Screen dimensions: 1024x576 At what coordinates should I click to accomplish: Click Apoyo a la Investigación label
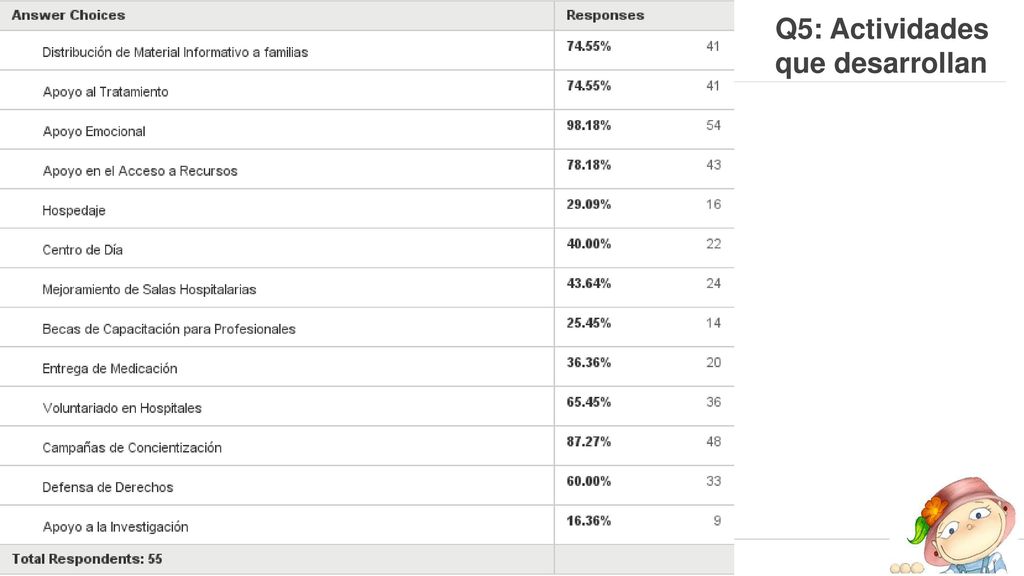[x=115, y=526]
